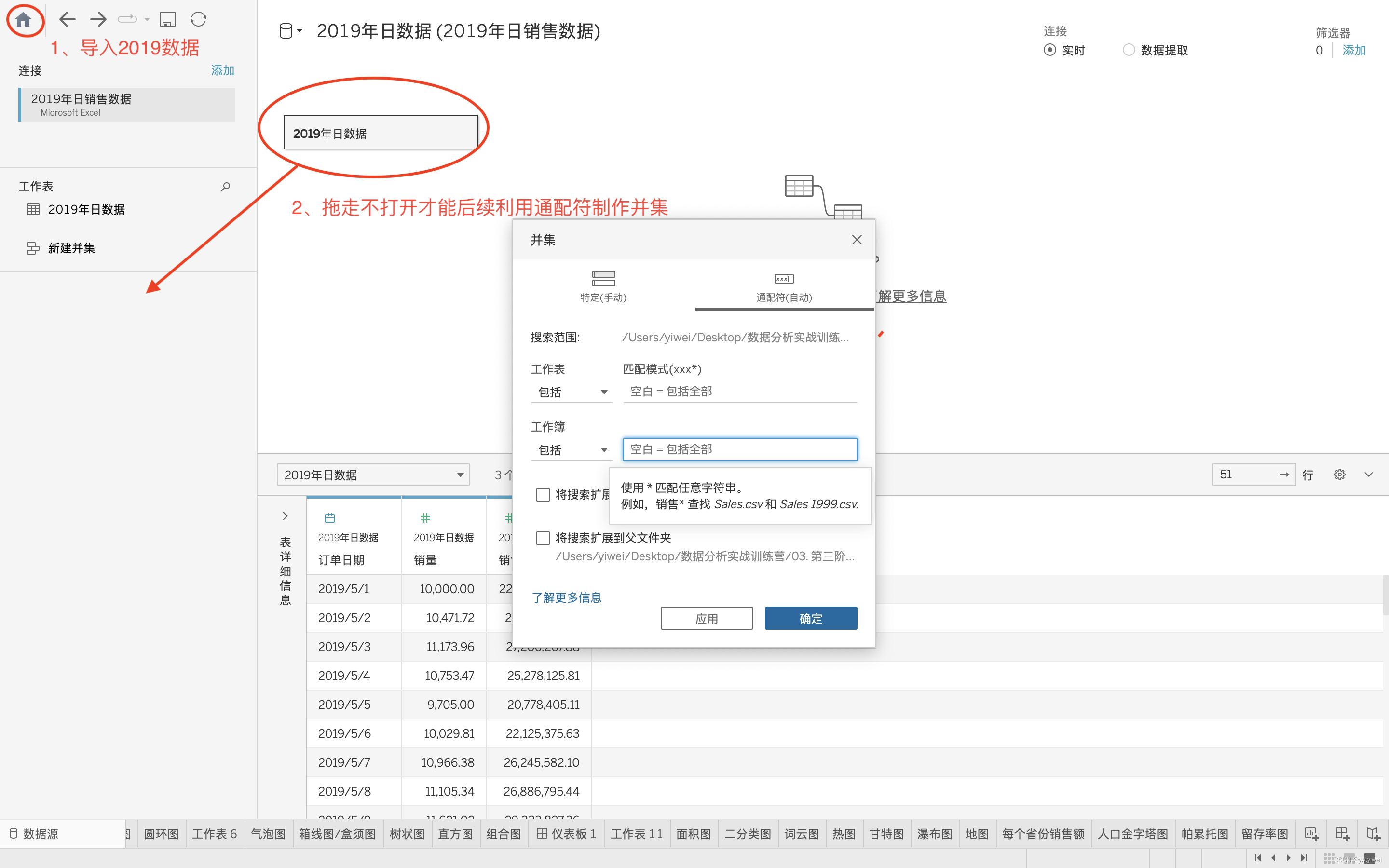Open the 仪表板 1 sheet tab
1389x868 pixels.
tap(567, 834)
